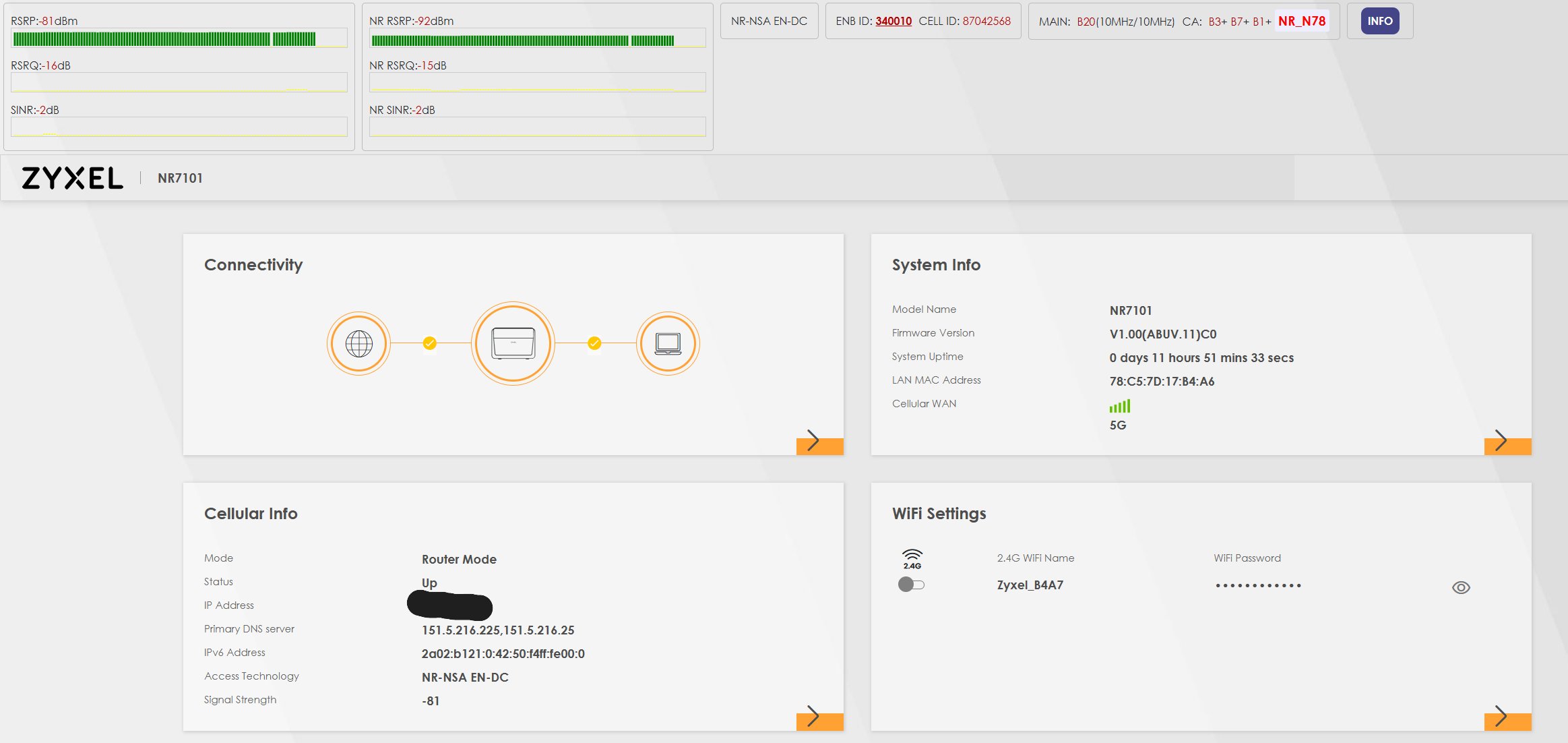
Task: Open the ENB ID 340010 link
Action: pyautogui.click(x=893, y=21)
